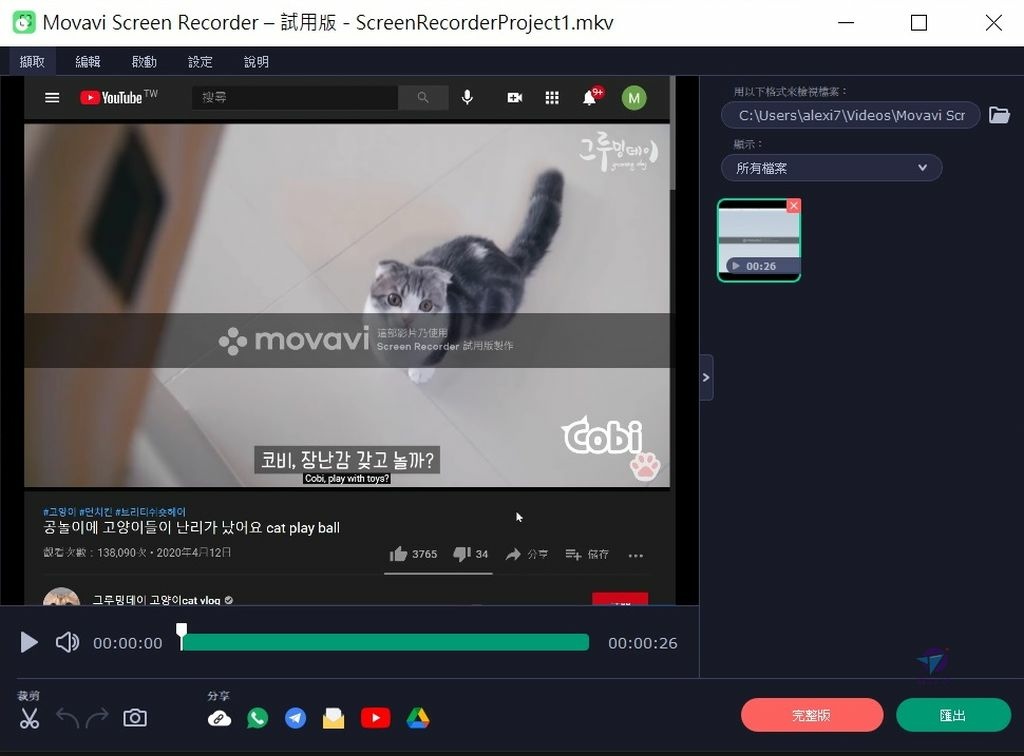
Task: Click the YouTube search box in preview
Action: pyautogui.click(x=295, y=97)
